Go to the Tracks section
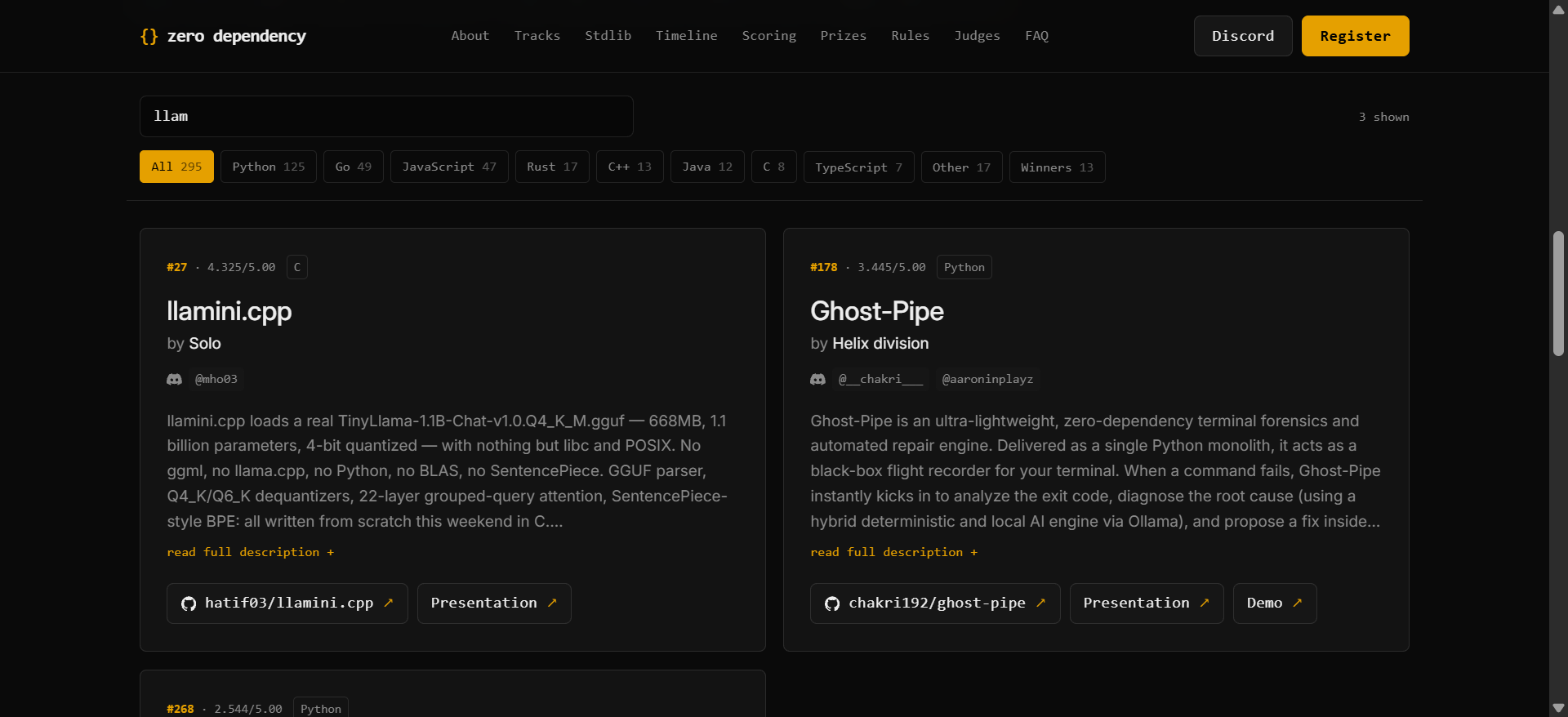Screen dimensions: 1568x717 tap(537, 36)
